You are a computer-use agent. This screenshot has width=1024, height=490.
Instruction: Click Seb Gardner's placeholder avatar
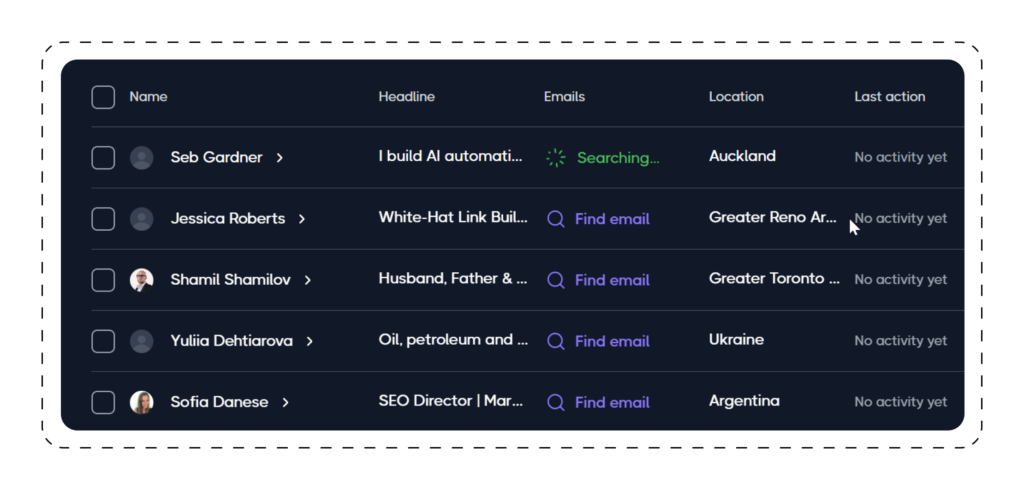tap(142, 158)
